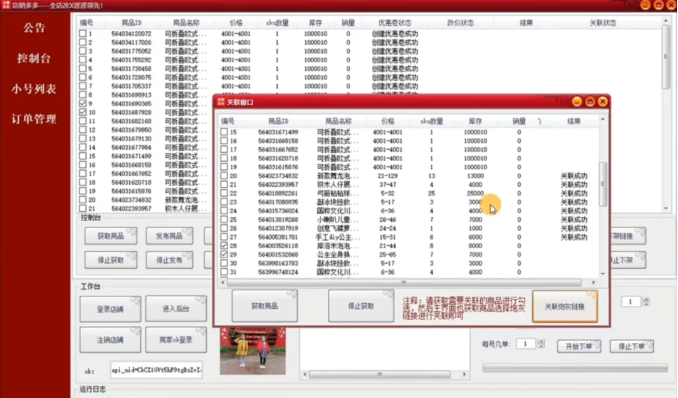Click 停止获取 in main 控制台 panel
Screen dimensions: 678x398
pos(111,260)
